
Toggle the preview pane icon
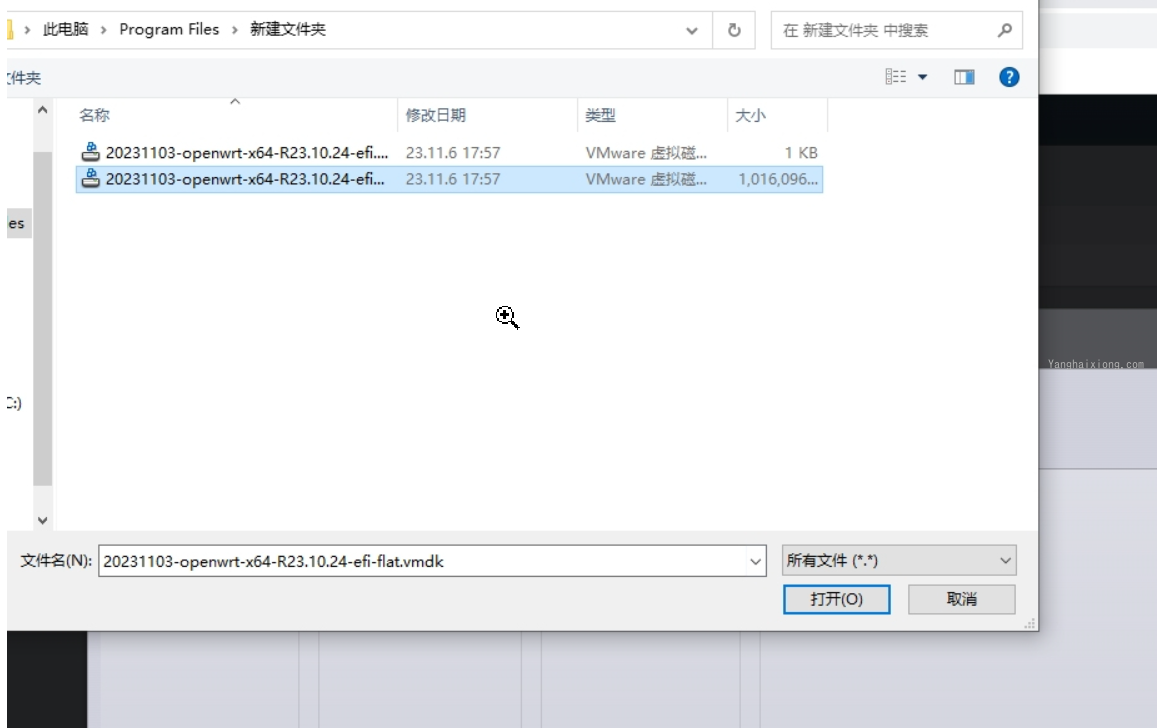pyautogui.click(x=964, y=77)
